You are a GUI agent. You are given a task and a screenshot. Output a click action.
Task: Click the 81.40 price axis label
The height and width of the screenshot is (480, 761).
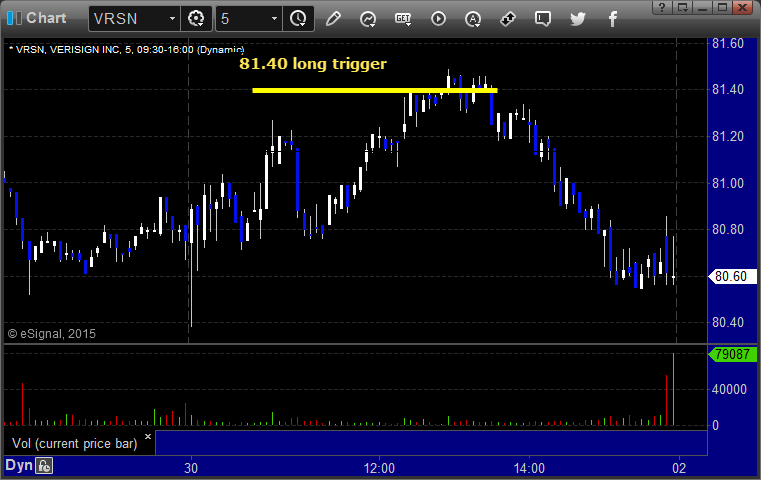tap(728, 89)
